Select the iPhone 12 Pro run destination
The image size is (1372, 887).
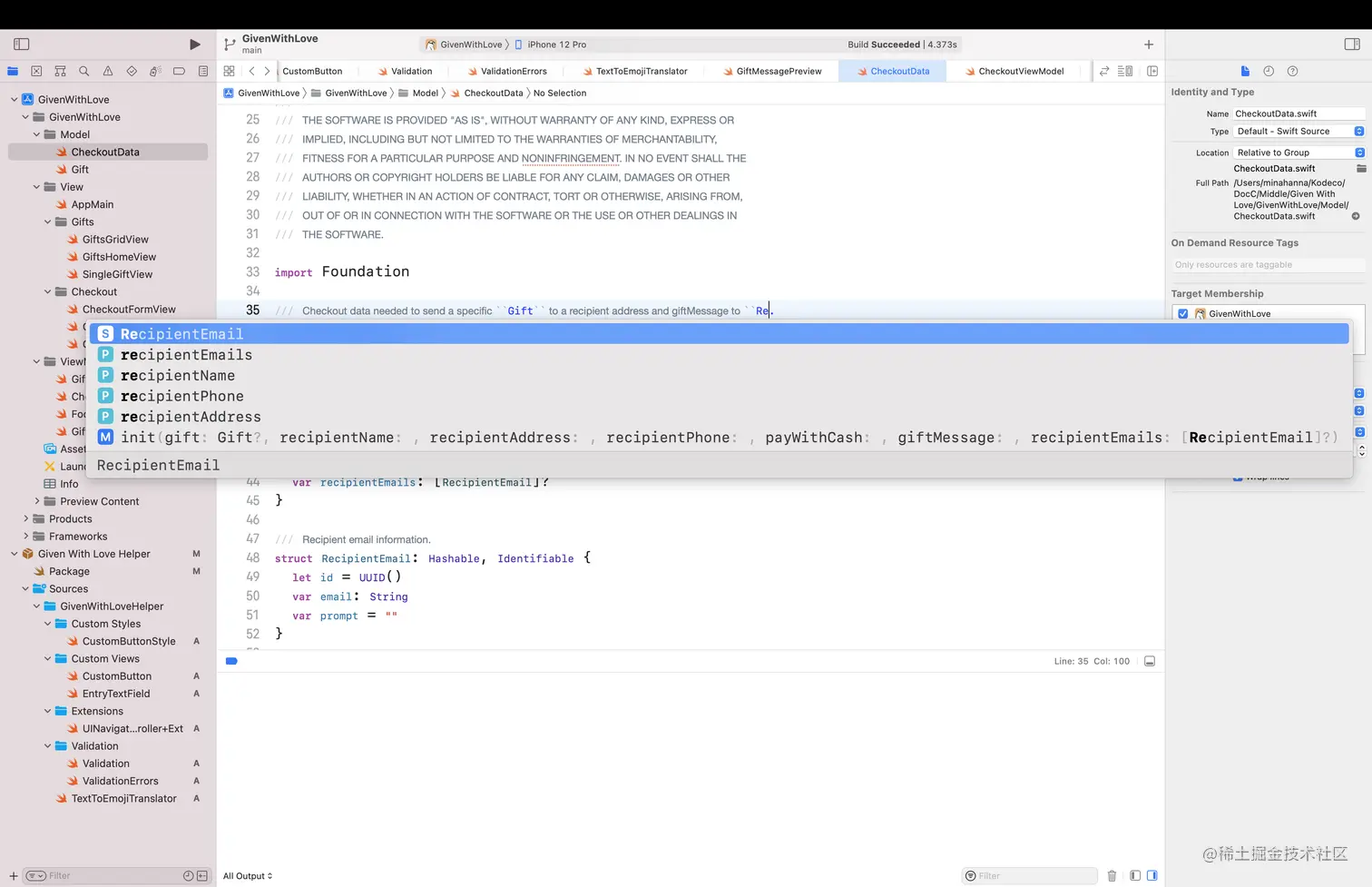tap(551, 44)
